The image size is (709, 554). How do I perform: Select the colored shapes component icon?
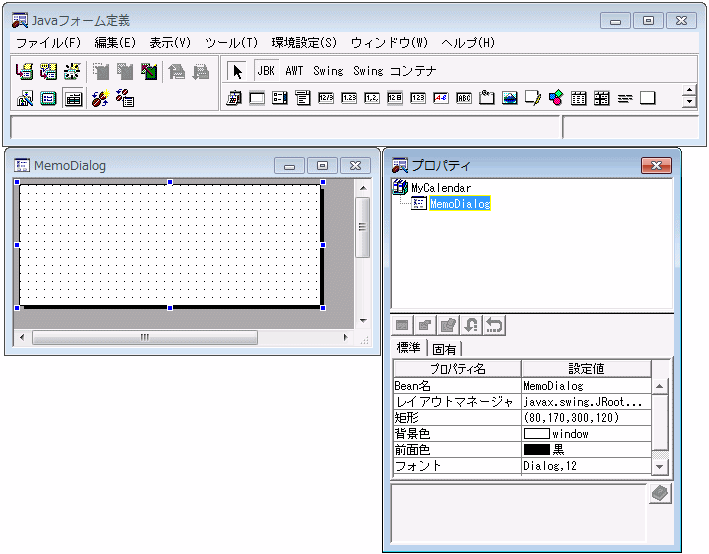click(556, 98)
